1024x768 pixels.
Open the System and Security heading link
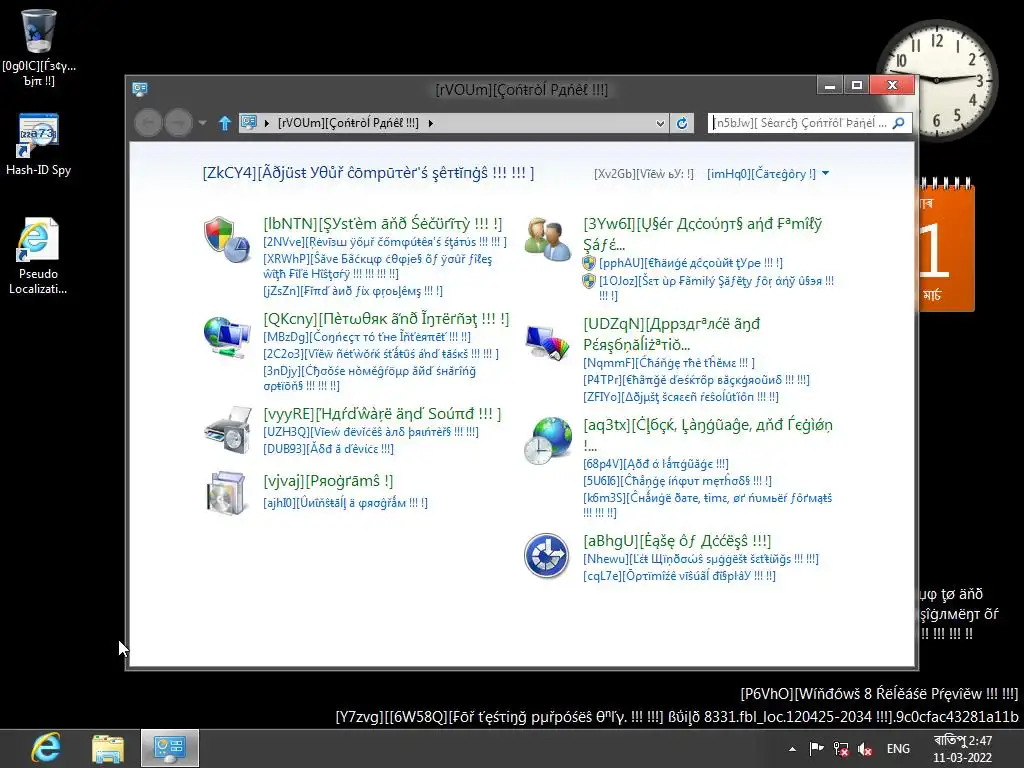383,223
